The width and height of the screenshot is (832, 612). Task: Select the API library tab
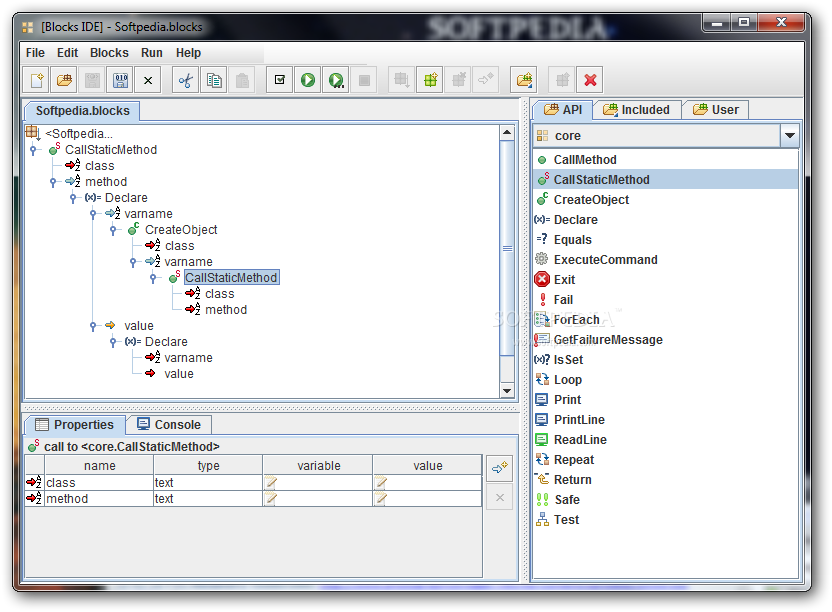point(563,110)
